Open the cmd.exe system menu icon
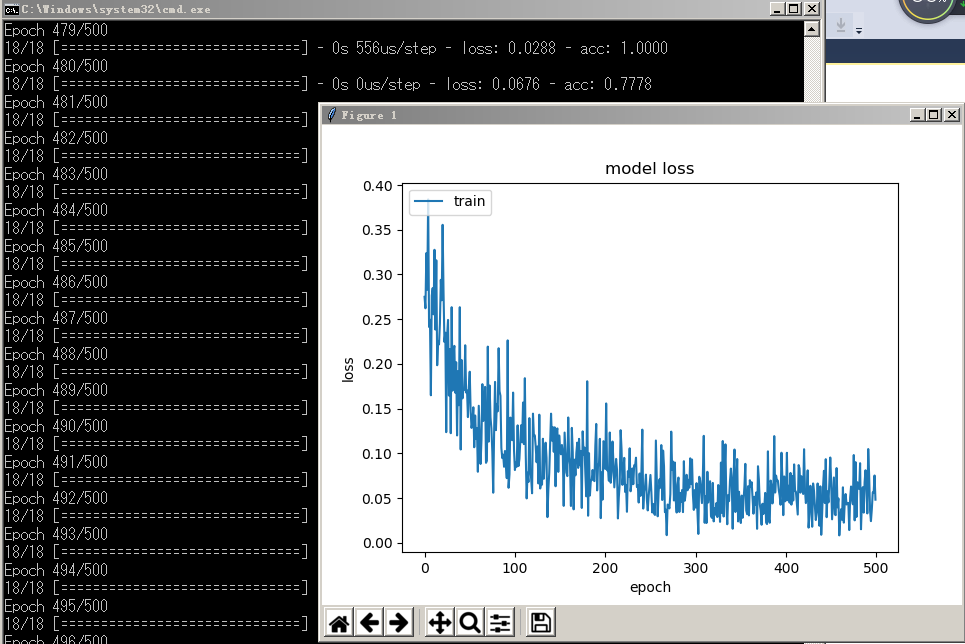This screenshot has height=644, width=965. 11,9
